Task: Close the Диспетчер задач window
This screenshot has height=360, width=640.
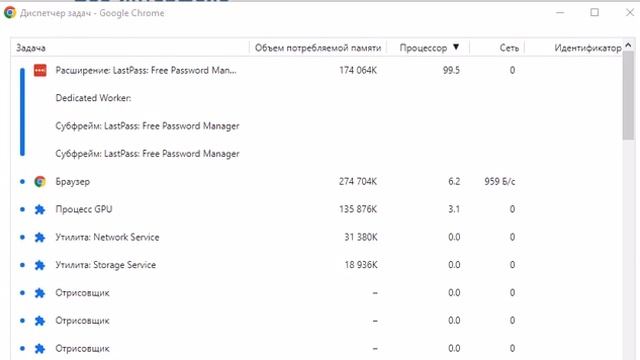Action: click(x=630, y=13)
